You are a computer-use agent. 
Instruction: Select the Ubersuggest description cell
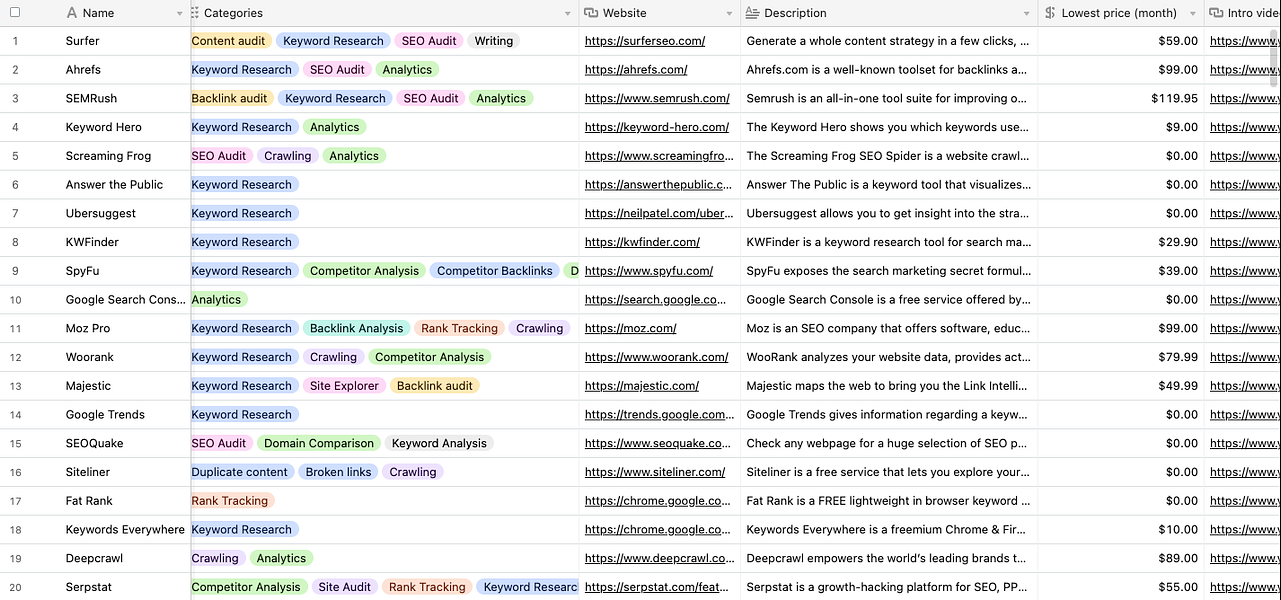pyautogui.click(x=889, y=214)
